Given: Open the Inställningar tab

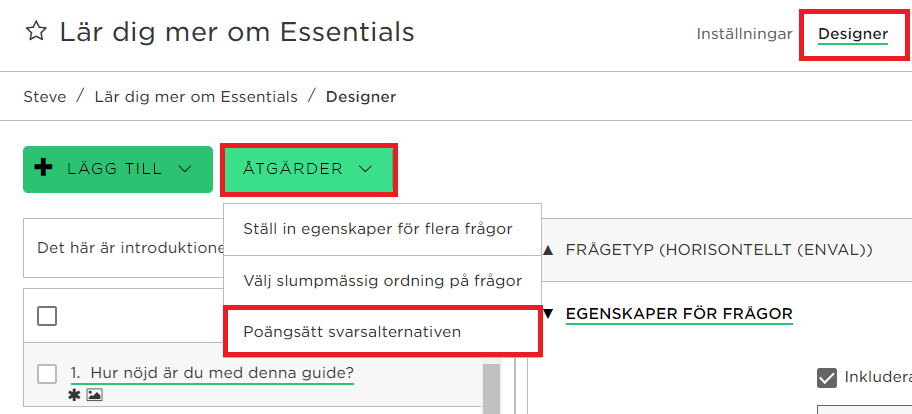Looking at the screenshot, I should tap(744, 34).
